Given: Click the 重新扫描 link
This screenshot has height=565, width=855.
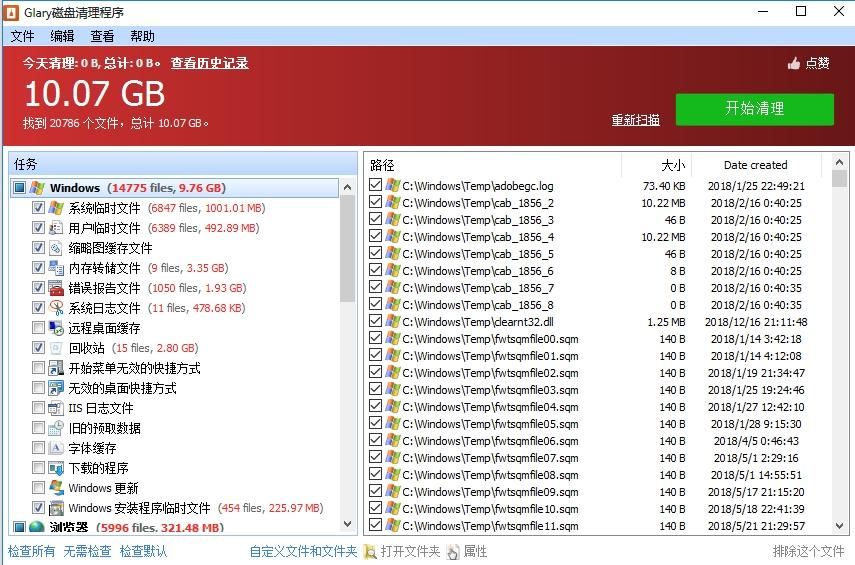Looking at the screenshot, I should pos(635,120).
